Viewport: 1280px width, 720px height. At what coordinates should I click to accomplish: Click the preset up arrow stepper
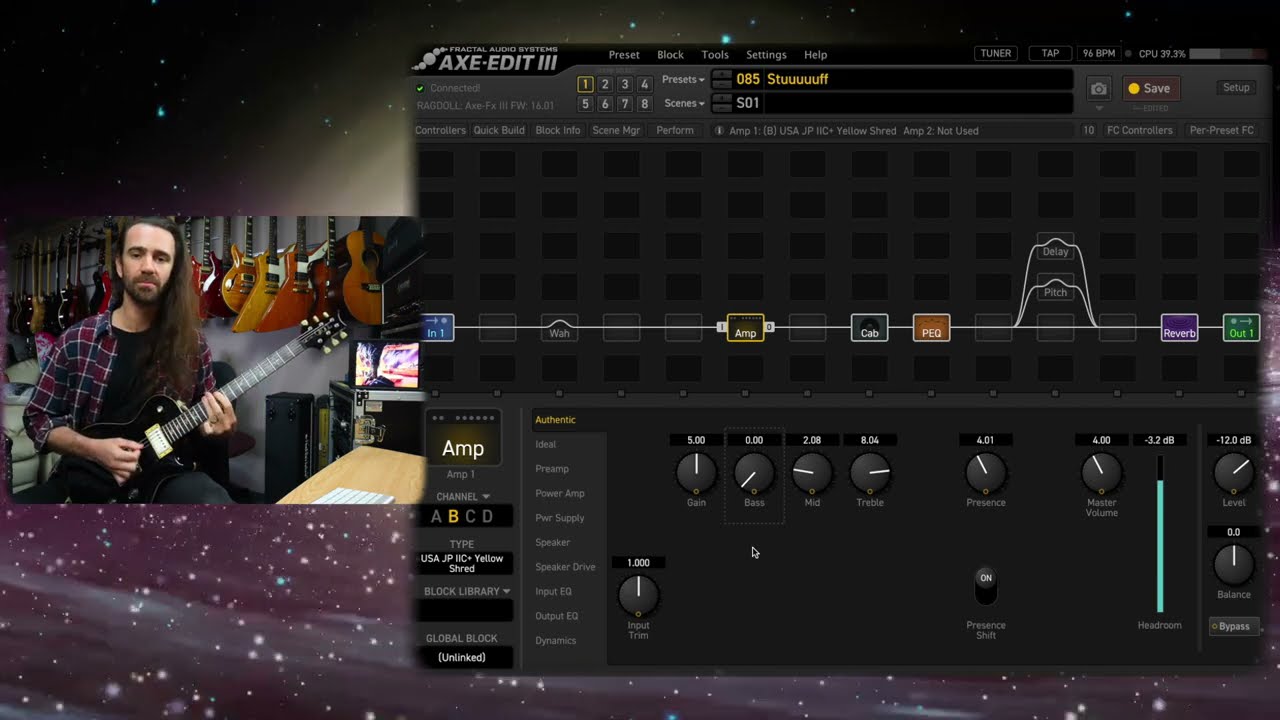click(x=722, y=75)
